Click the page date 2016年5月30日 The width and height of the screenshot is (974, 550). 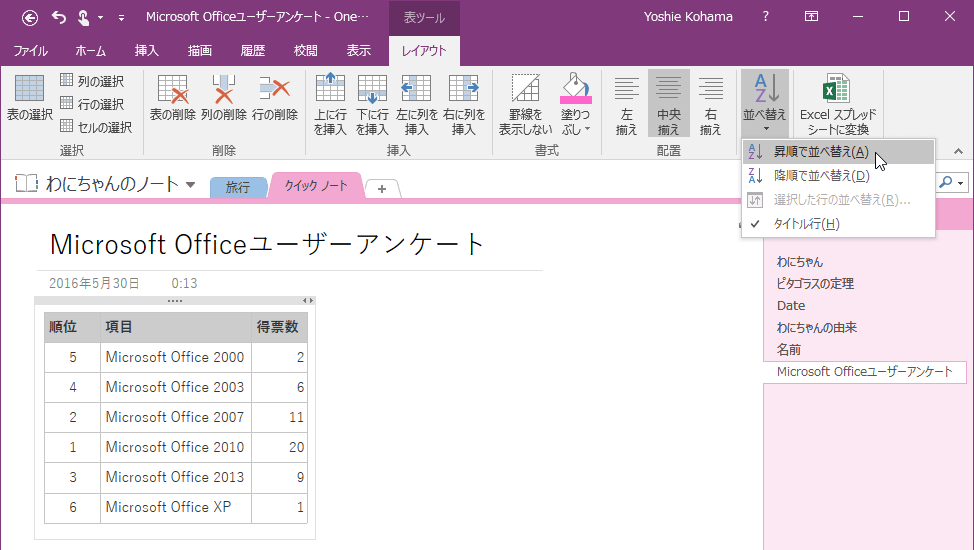[x=94, y=283]
